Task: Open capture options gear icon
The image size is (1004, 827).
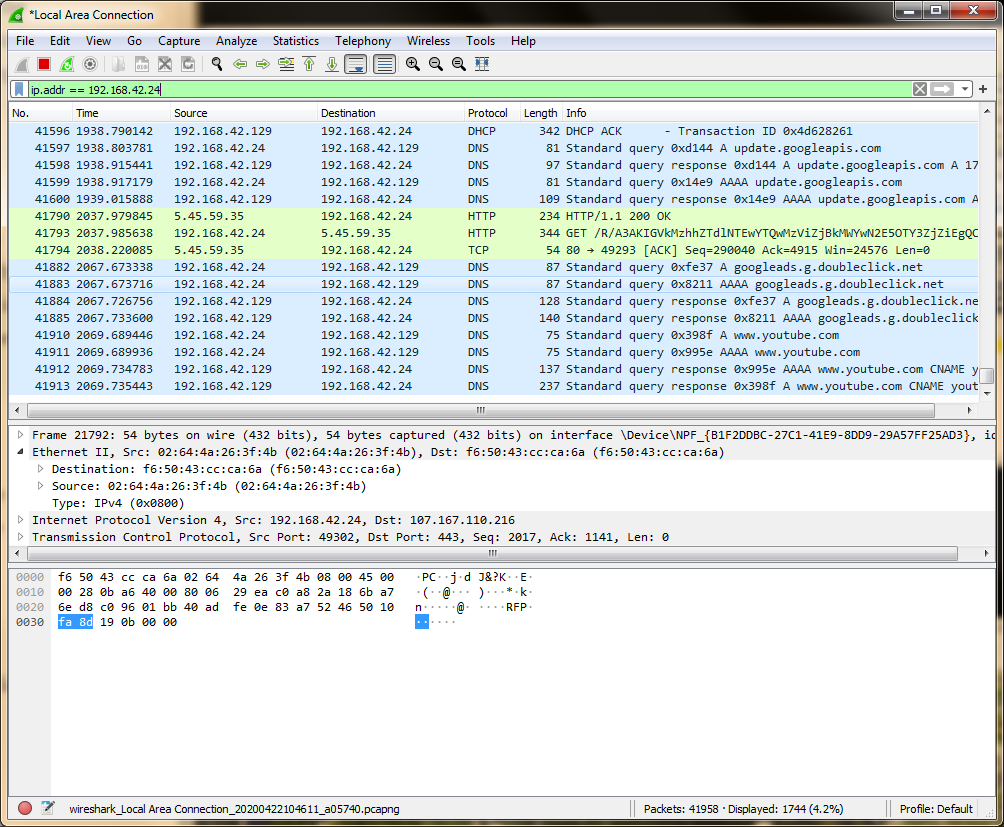Action: click(90, 64)
